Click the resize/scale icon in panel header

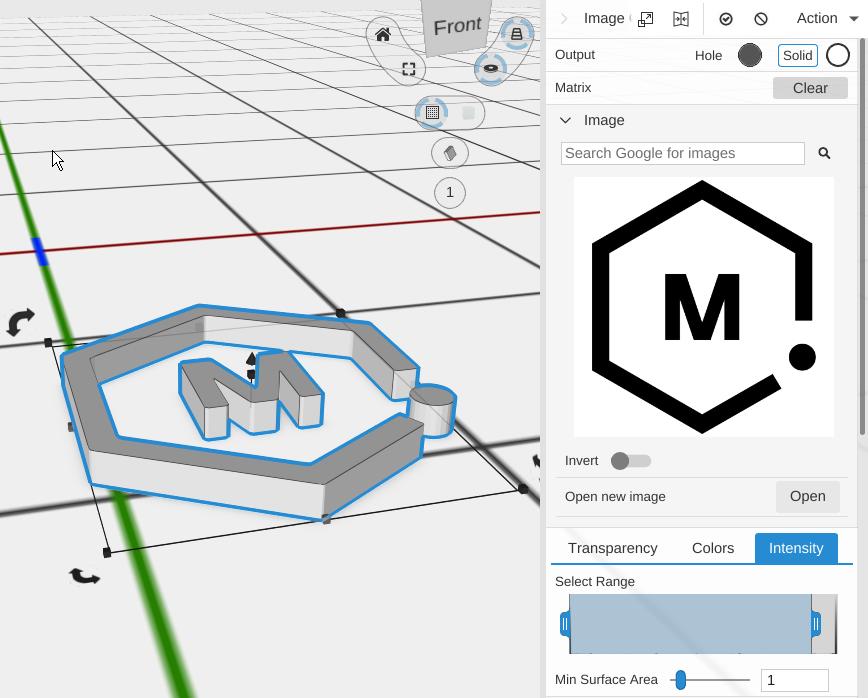point(646,19)
